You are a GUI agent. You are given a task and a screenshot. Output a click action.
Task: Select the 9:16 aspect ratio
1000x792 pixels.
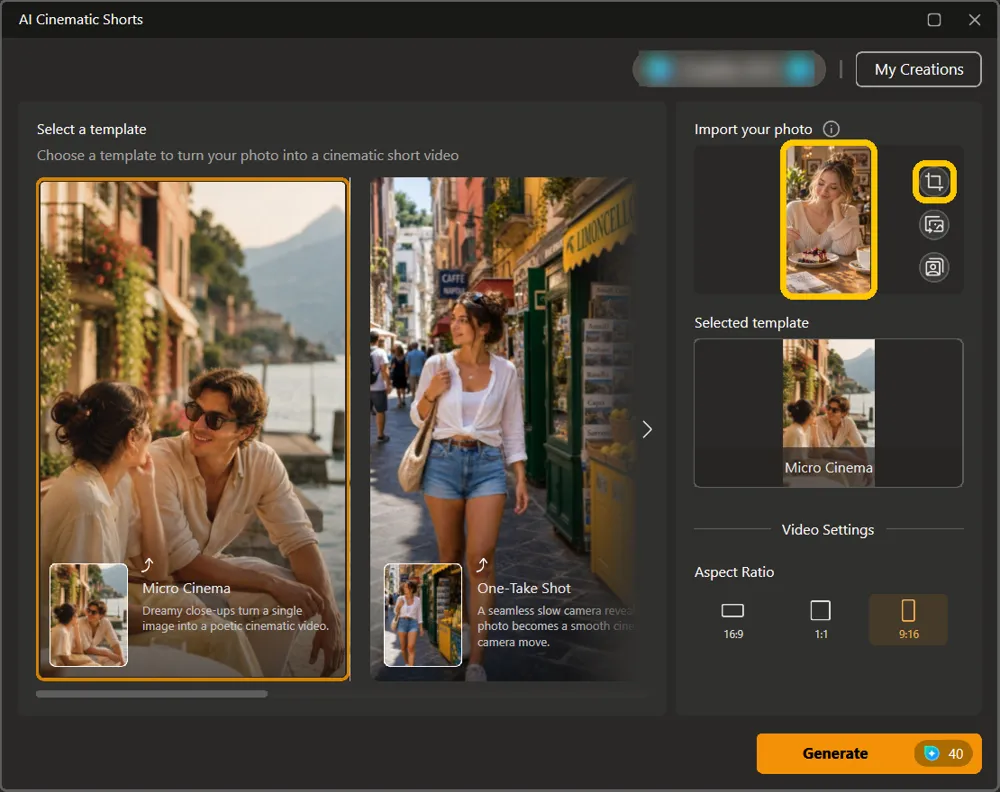click(908, 620)
